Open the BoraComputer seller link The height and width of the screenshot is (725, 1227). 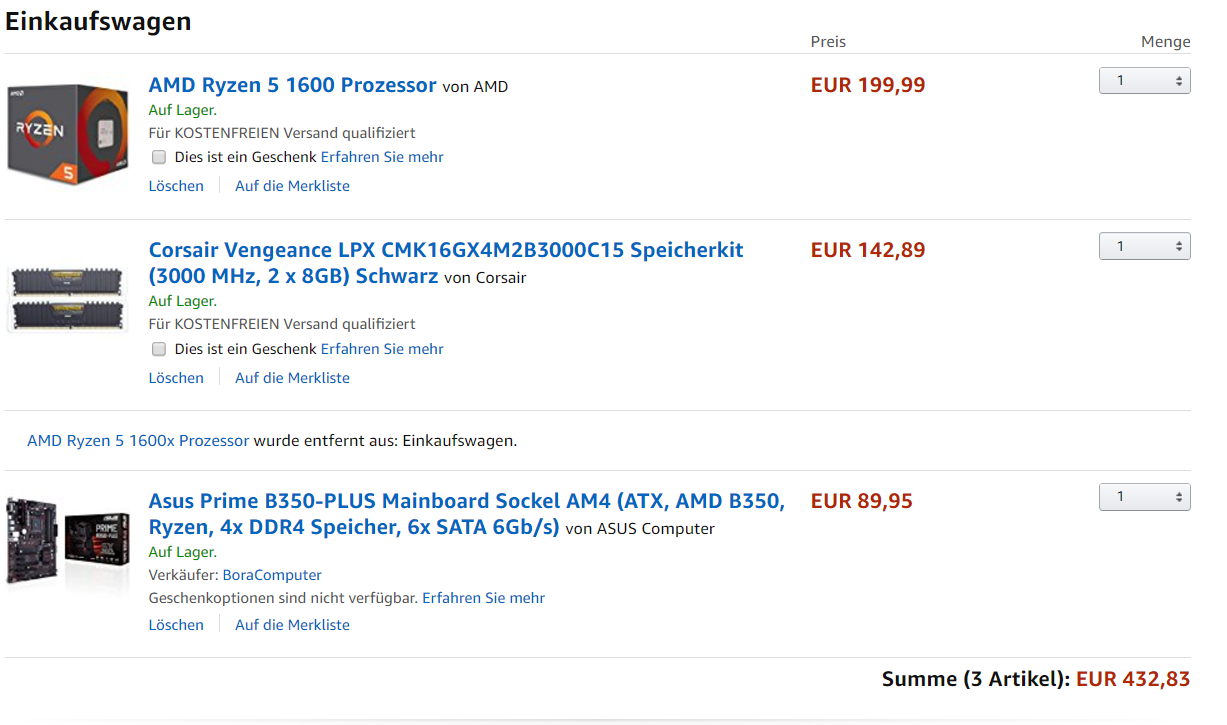point(272,575)
